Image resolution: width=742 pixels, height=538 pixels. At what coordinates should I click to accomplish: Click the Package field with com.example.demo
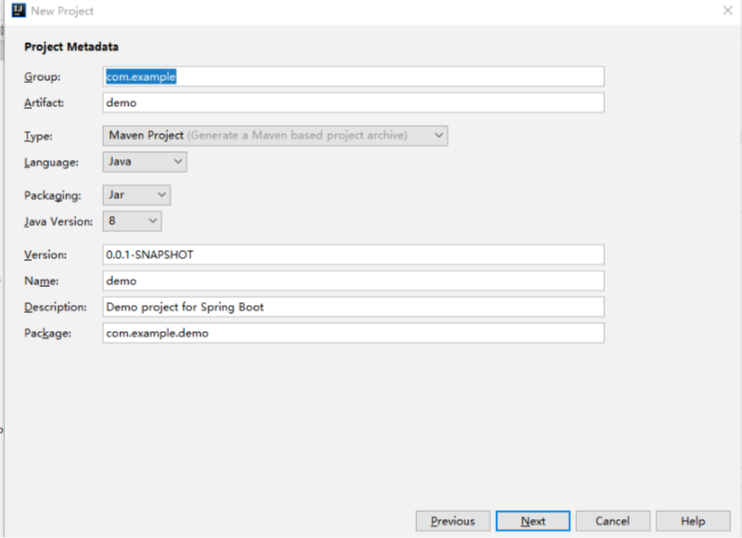[353, 333]
